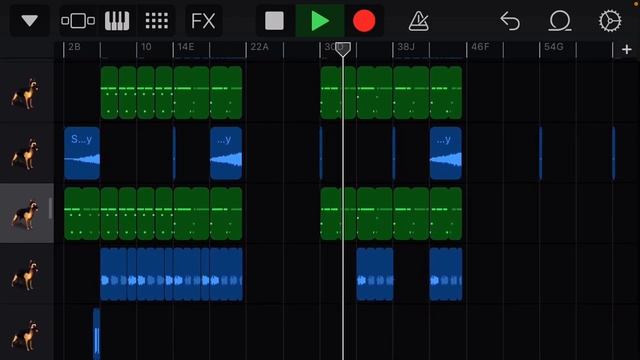Select the second dog track header
Image resolution: width=640 pixels, height=360 pixels.
(x=27, y=153)
